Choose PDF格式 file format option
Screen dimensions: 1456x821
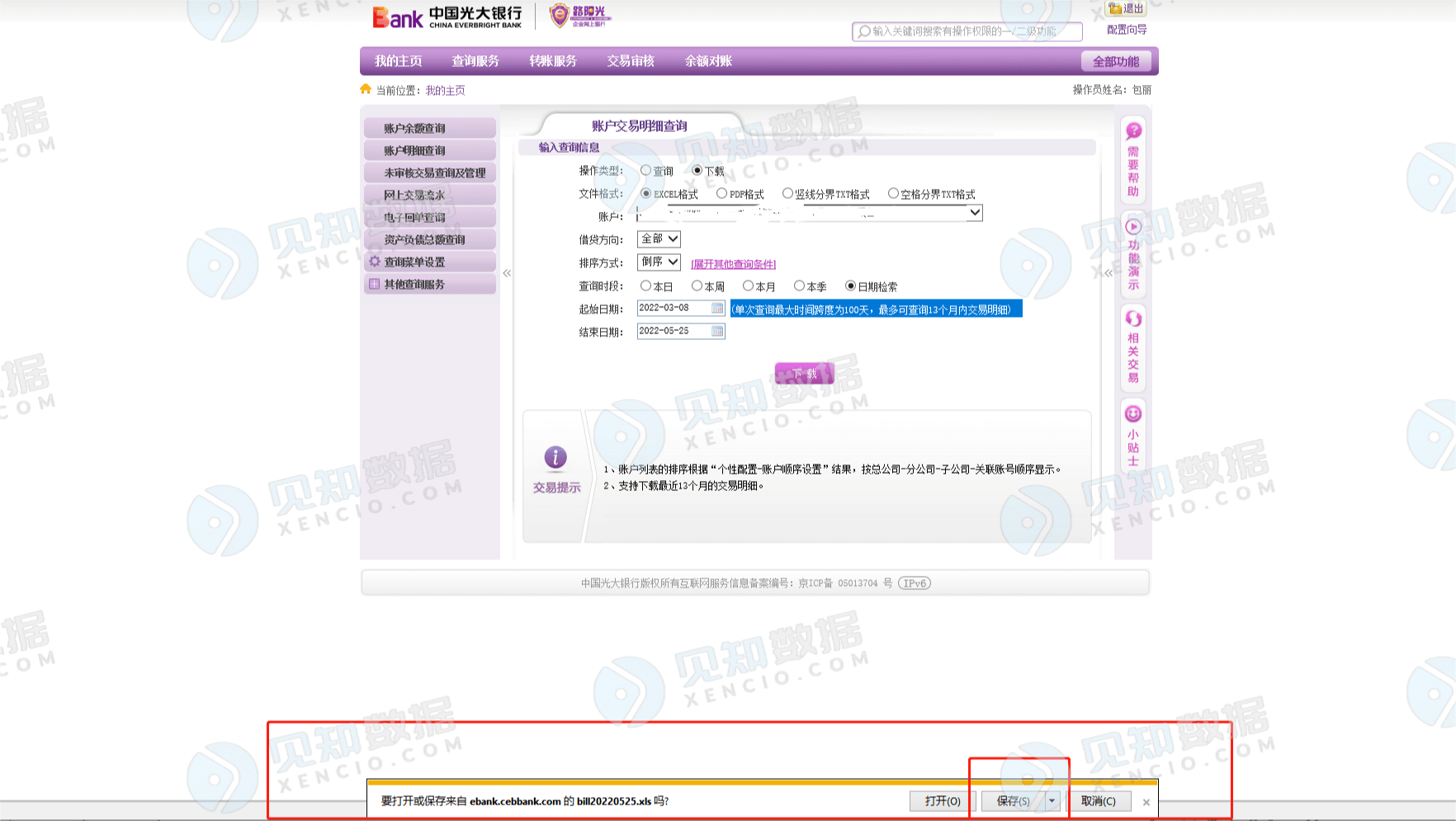pos(721,194)
